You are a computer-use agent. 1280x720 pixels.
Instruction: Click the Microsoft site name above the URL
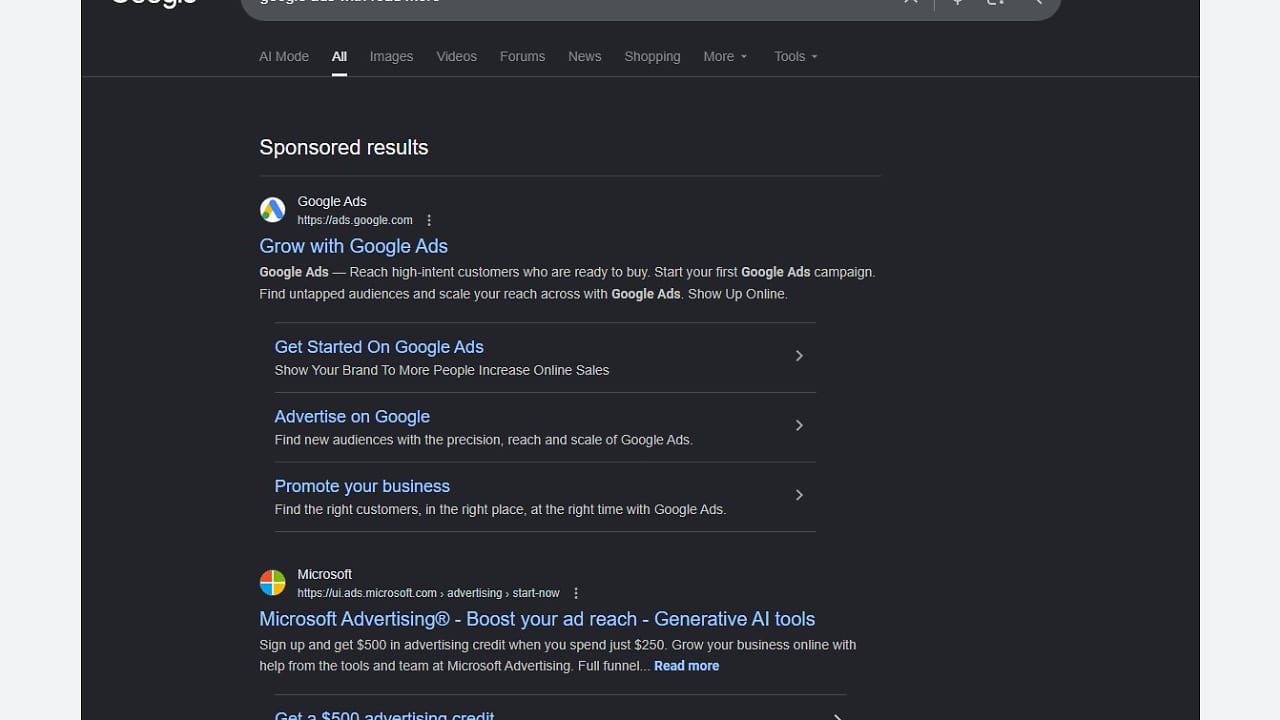point(325,575)
